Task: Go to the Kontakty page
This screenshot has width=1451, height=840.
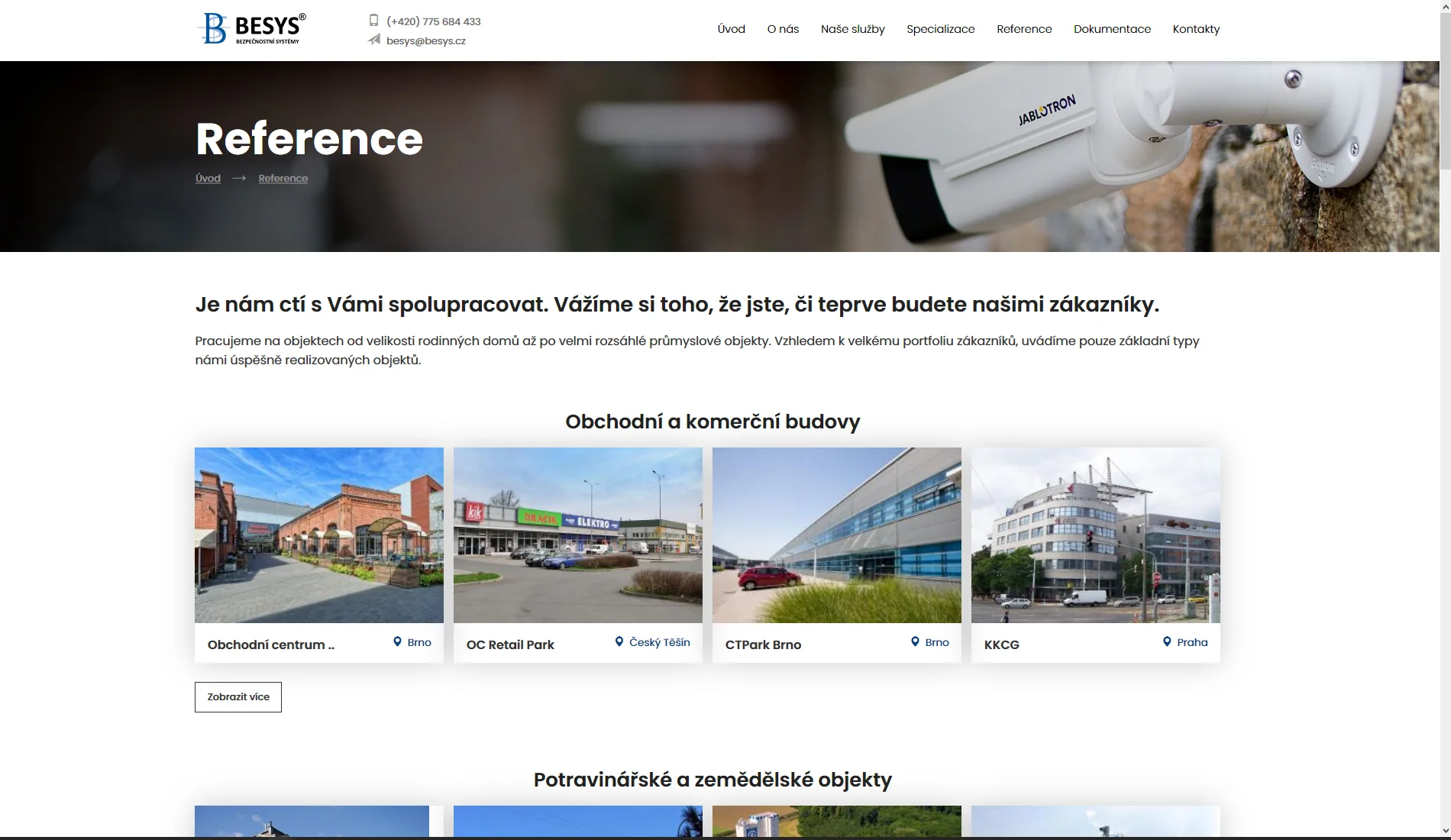Action: (1196, 29)
